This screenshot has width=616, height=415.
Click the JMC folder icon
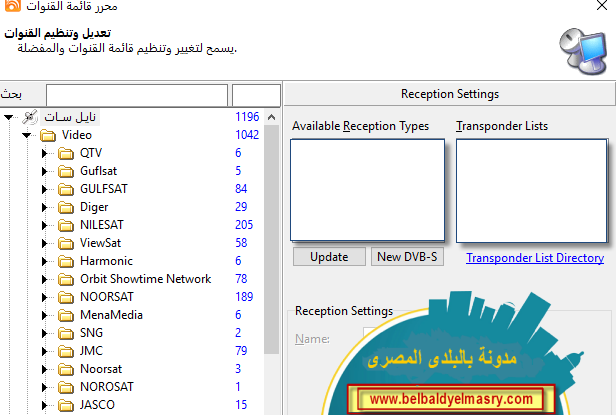click(66, 351)
